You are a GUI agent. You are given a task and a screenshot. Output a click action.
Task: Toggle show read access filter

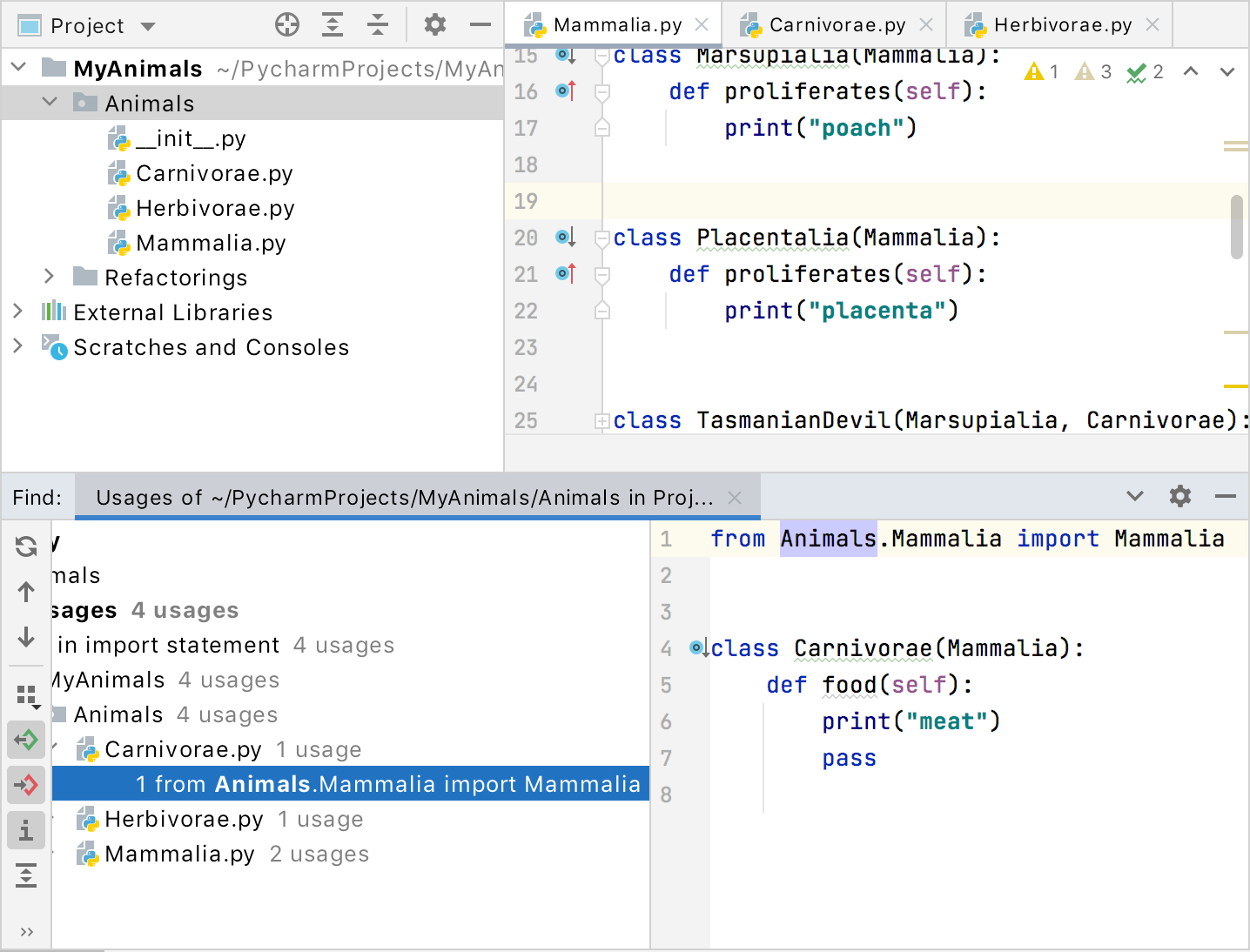point(26,741)
